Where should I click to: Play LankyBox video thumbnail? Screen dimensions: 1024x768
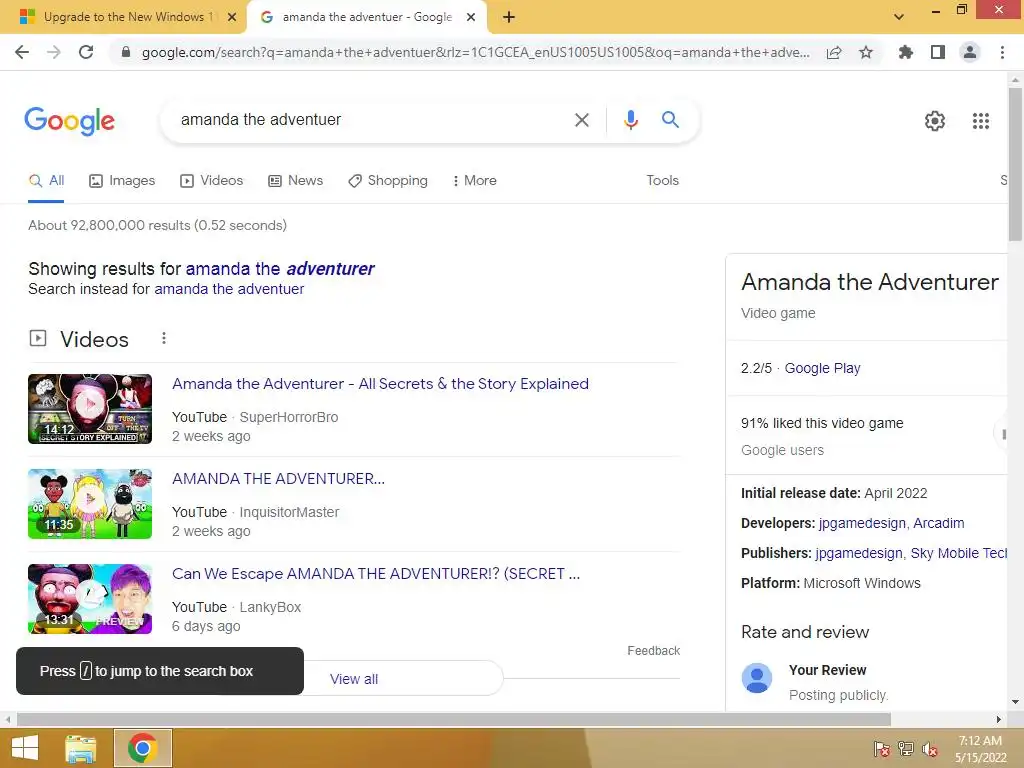pyautogui.click(x=90, y=599)
